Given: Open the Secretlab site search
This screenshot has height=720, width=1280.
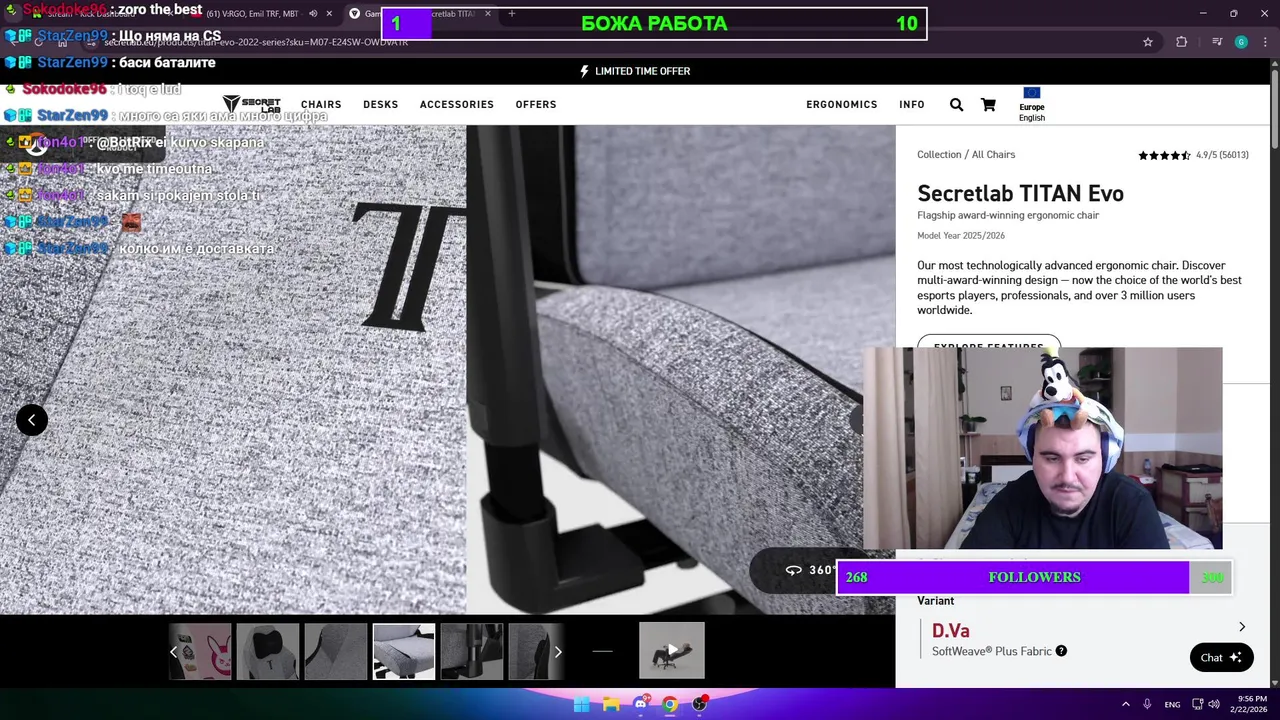Looking at the screenshot, I should (x=956, y=104).
